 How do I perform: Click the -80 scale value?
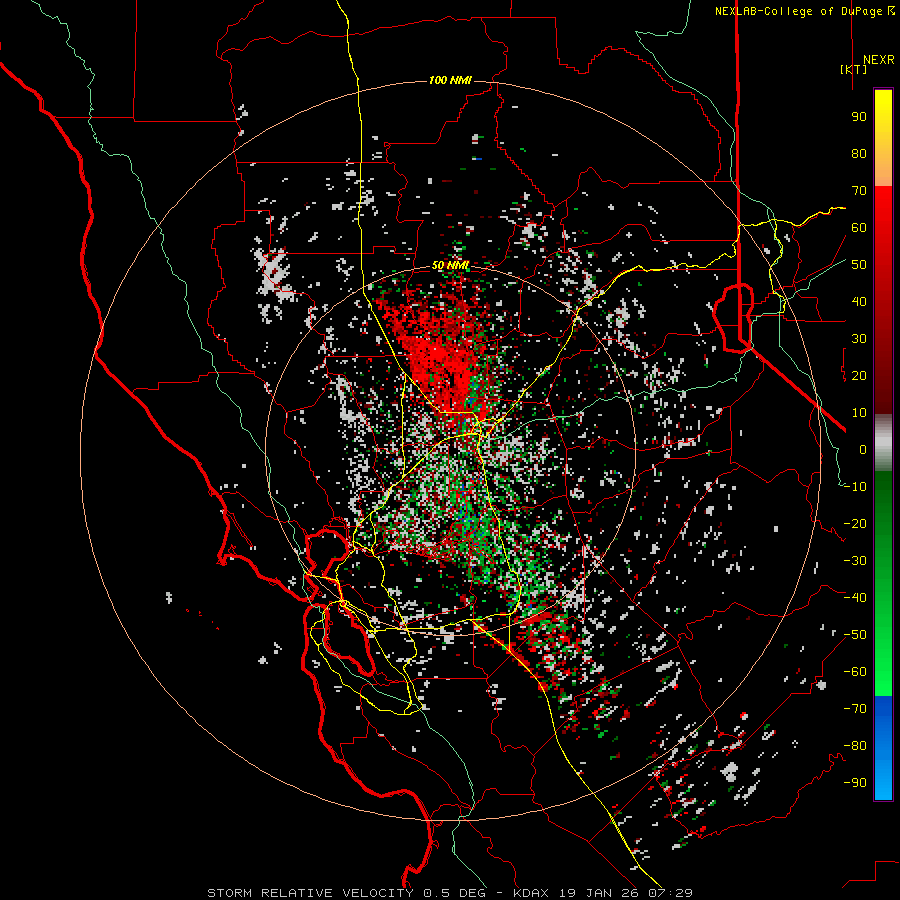(855, 746)
